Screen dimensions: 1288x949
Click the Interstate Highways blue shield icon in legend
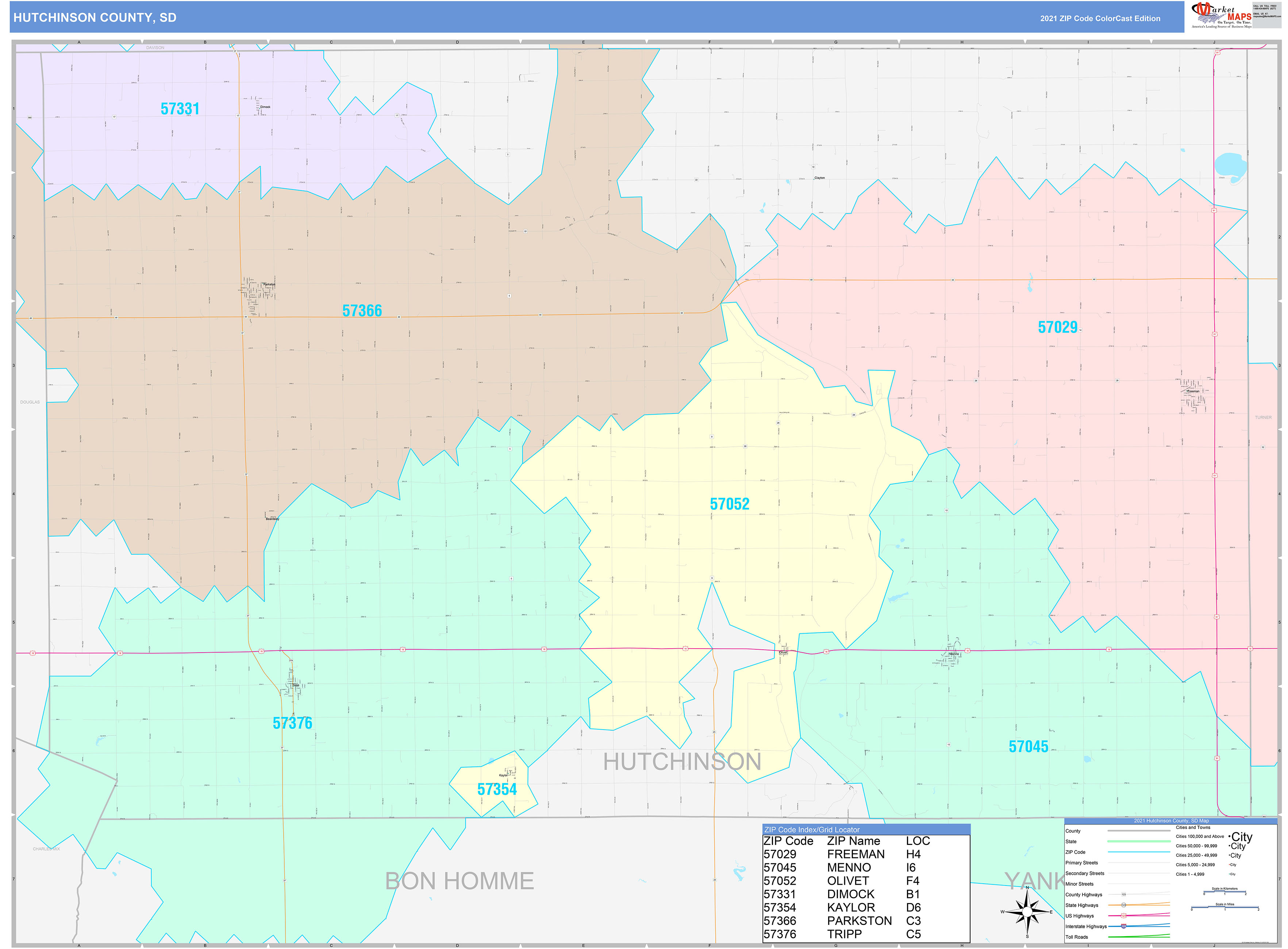pyautogui.click(x=1124, y=926)
